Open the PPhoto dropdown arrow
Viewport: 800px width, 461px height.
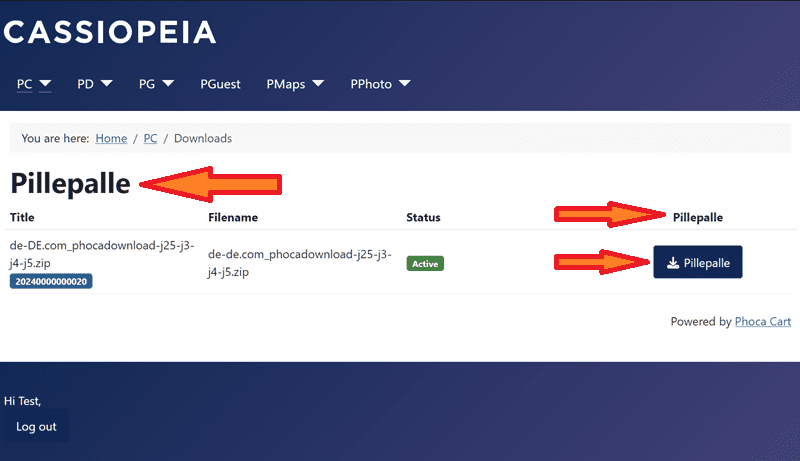(402, 84)
